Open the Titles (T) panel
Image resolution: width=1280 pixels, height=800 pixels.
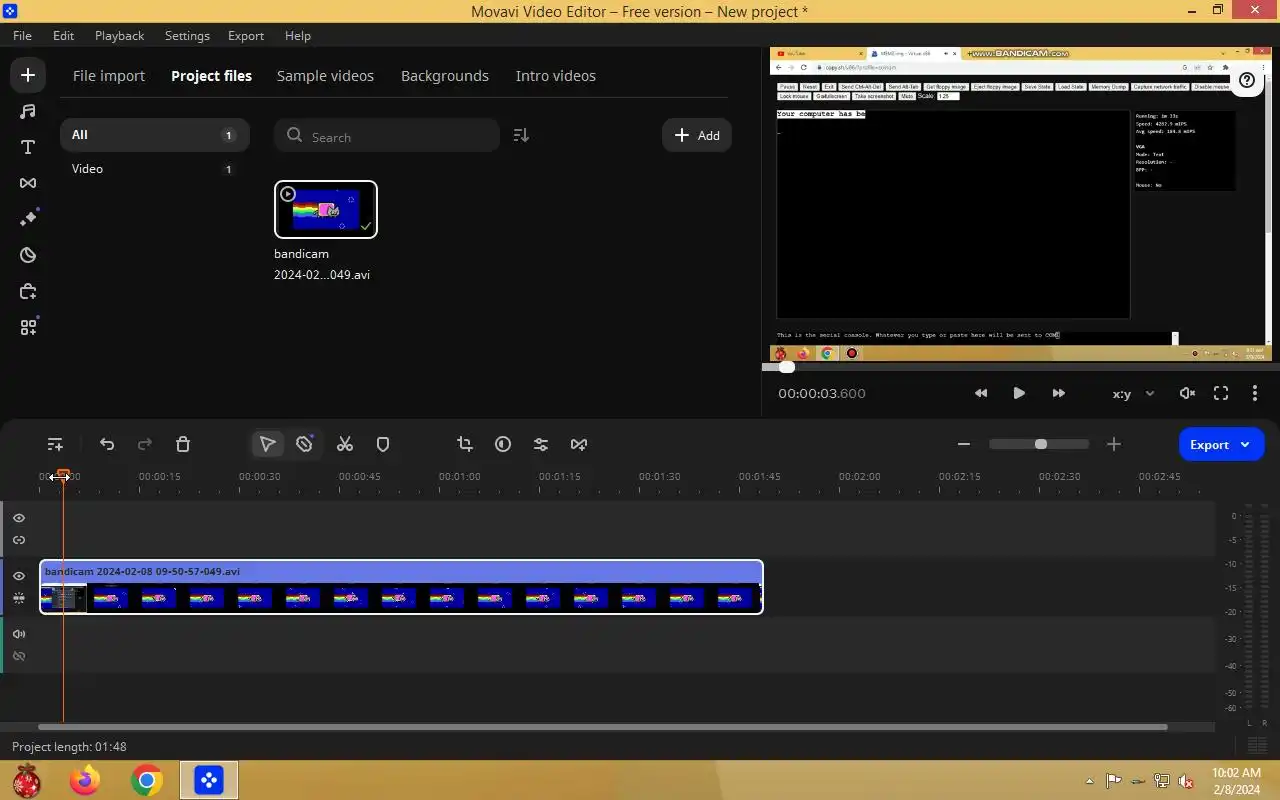point(28,147)
